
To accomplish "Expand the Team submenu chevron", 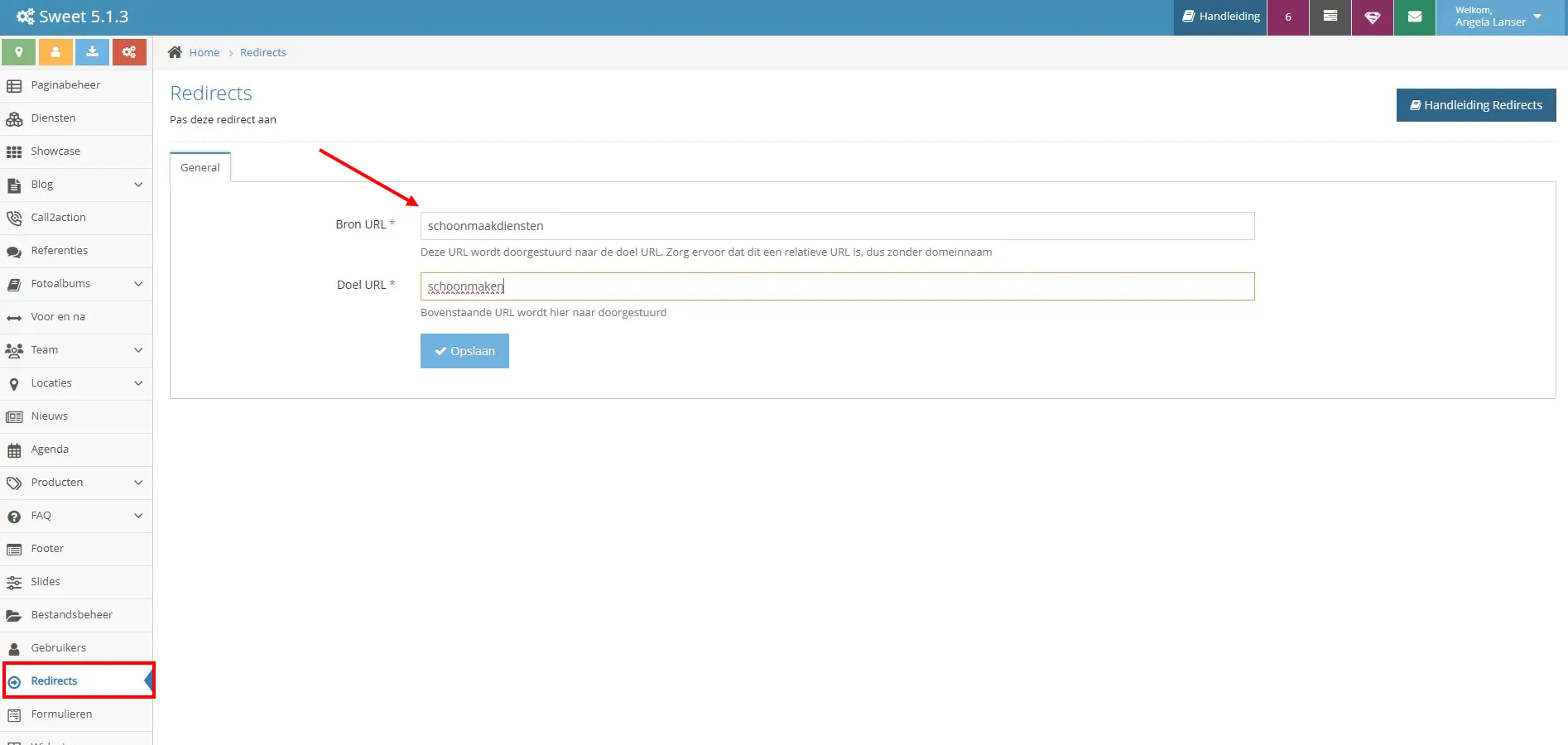I will (138, 350).
